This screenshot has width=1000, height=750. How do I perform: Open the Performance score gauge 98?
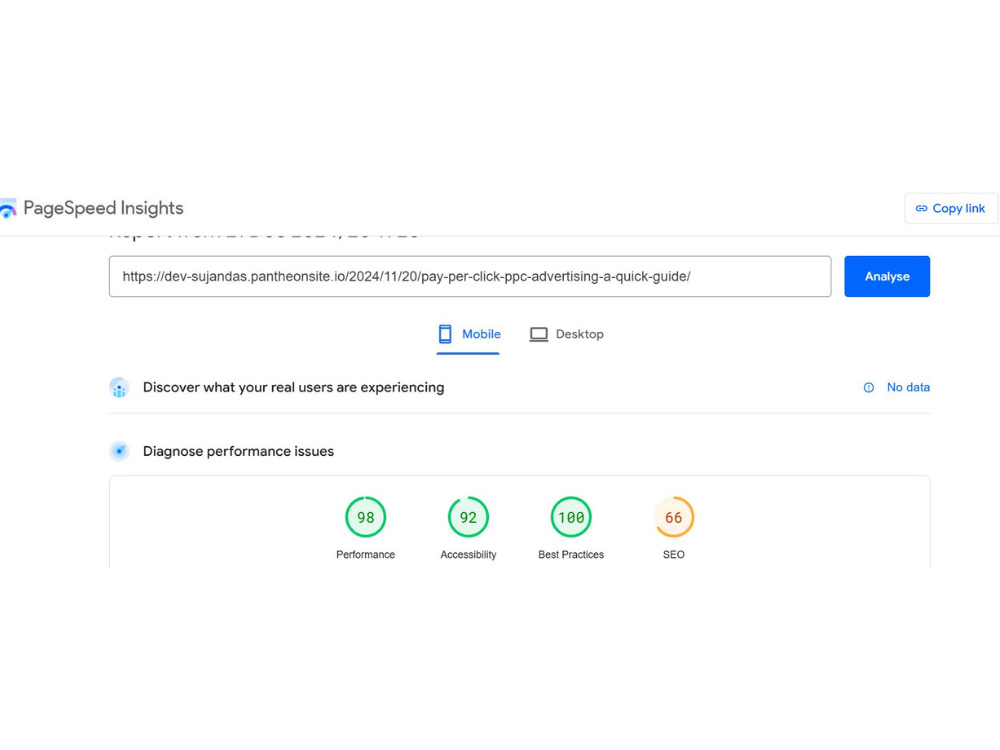click(365, 517)
